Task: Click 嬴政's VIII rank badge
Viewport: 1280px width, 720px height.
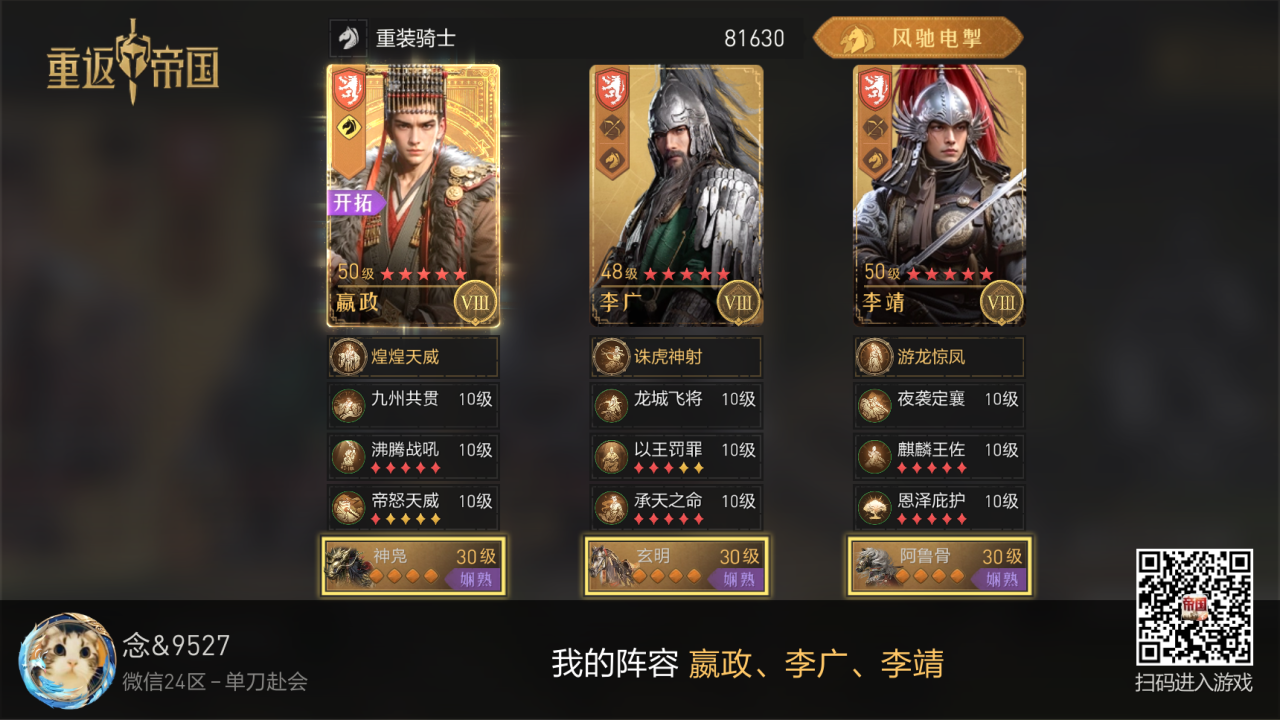Action: tap(475, 301)
